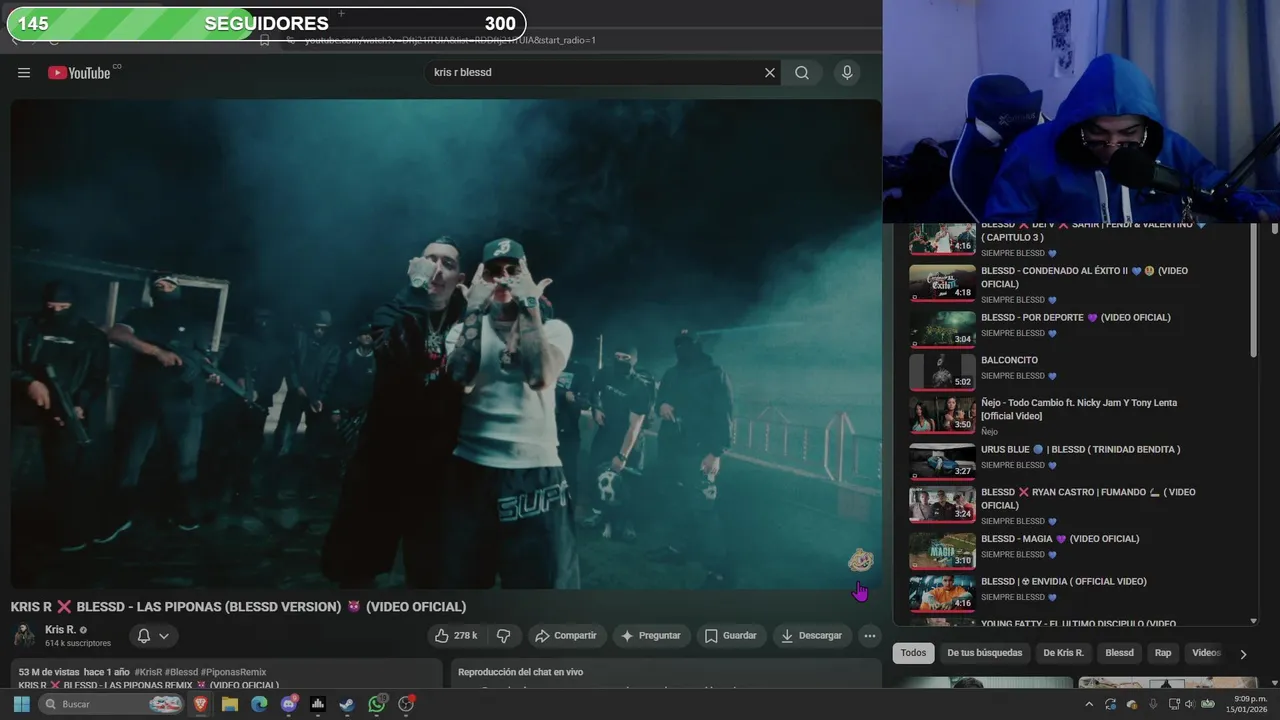The height and width of the screenshot is (720, 1280).
Task: Open 'BLESSD ❌ RYAN CASTRO | FUMANDO' title
Action: [x=1088, y=498]
